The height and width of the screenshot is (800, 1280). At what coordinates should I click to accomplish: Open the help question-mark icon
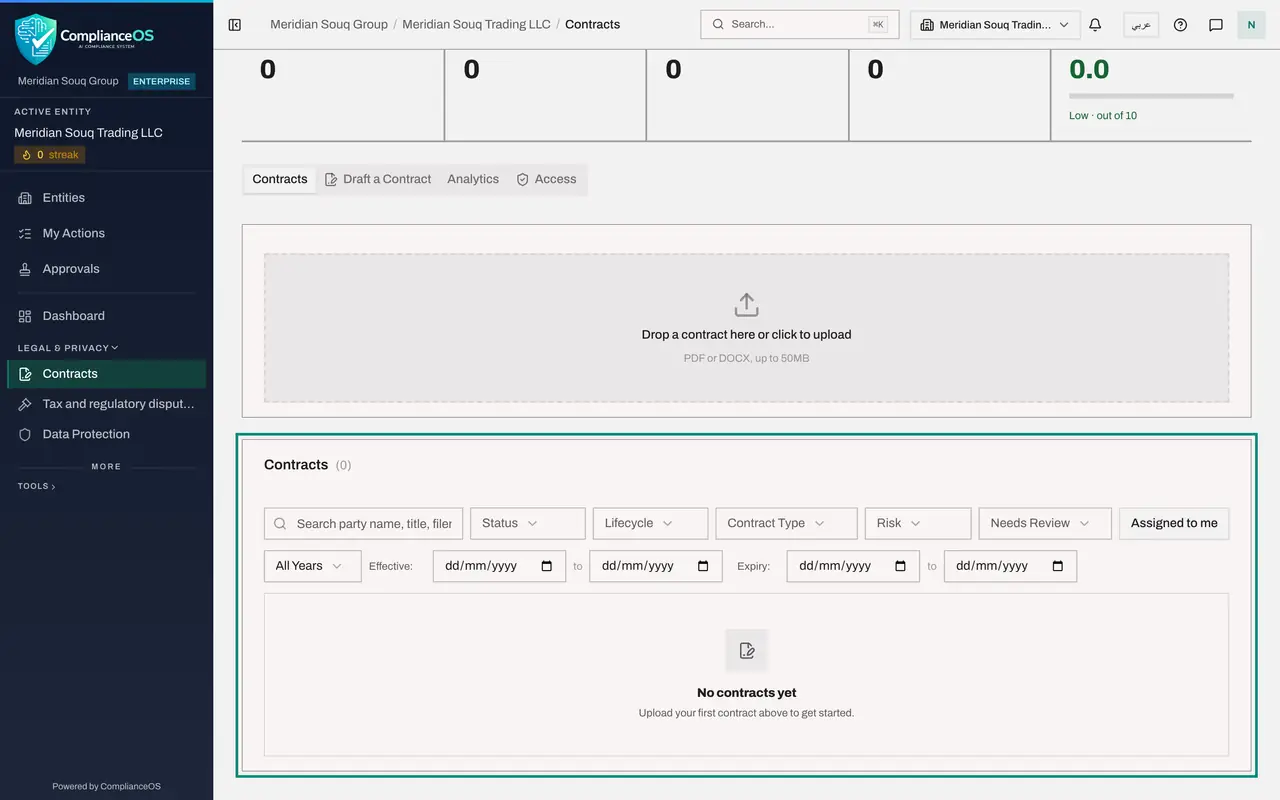tap(1180, 25)
